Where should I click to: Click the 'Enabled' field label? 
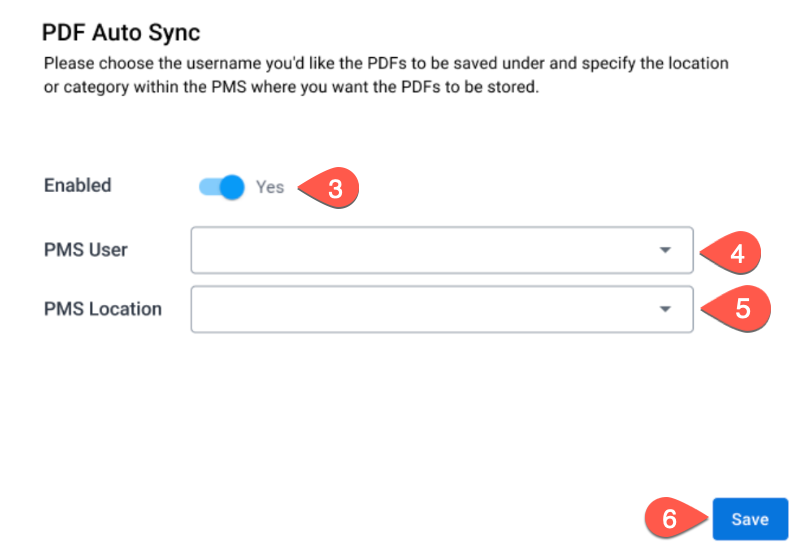pos(78,185)
